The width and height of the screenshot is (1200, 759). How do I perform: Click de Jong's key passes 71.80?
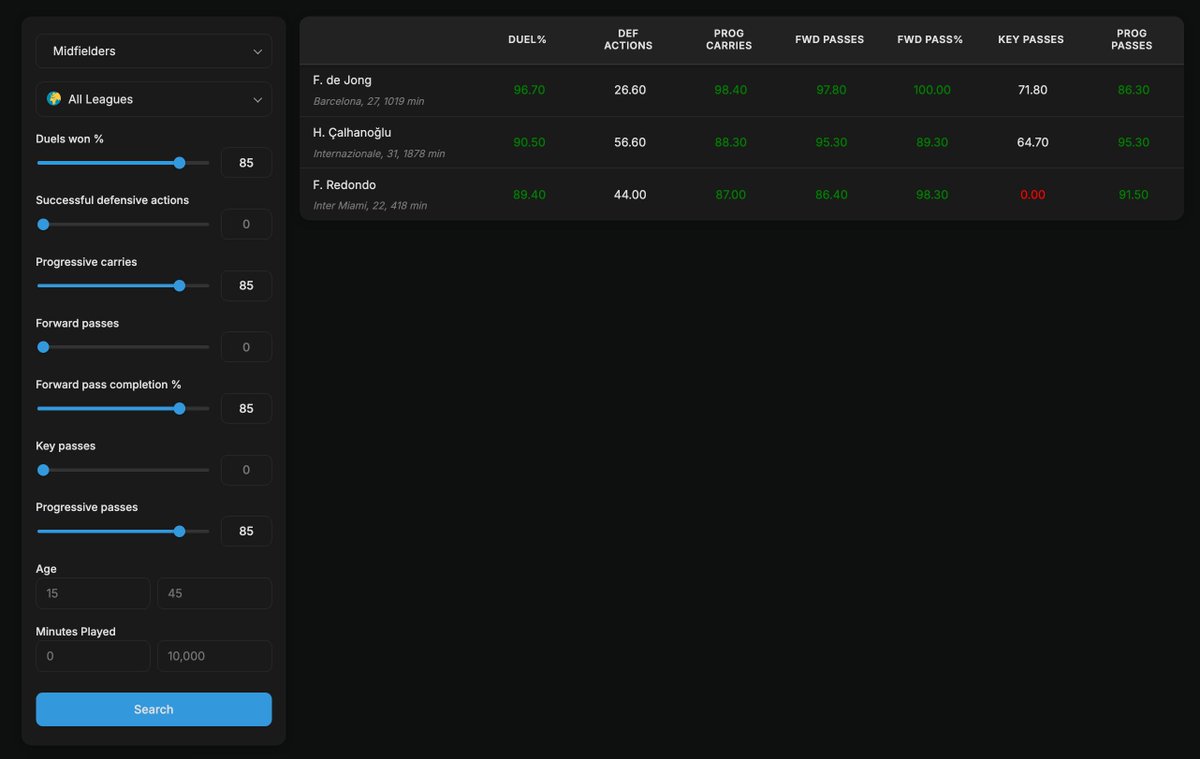pos(1032,90)
